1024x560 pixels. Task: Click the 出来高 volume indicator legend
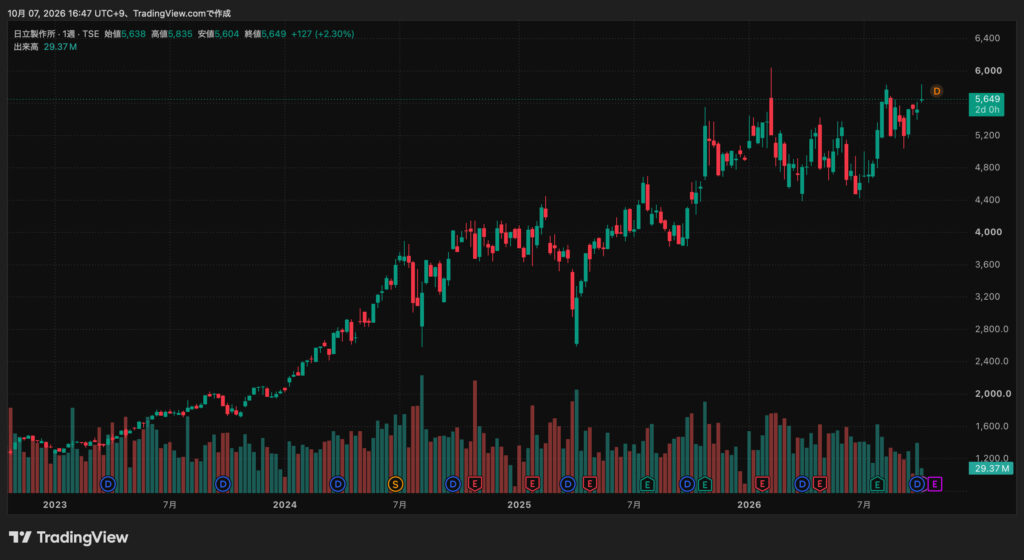pos(26,47)
